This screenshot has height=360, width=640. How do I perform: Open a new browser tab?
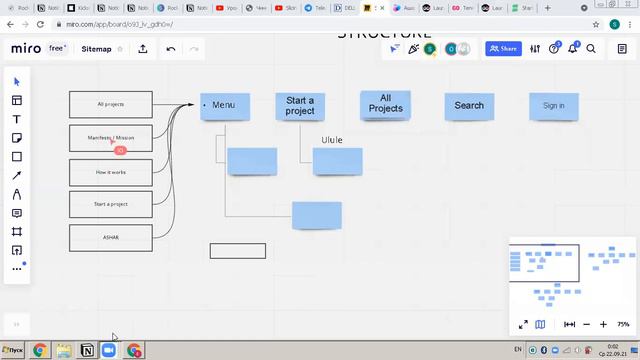pyautogui.click(x=547, y=8)
